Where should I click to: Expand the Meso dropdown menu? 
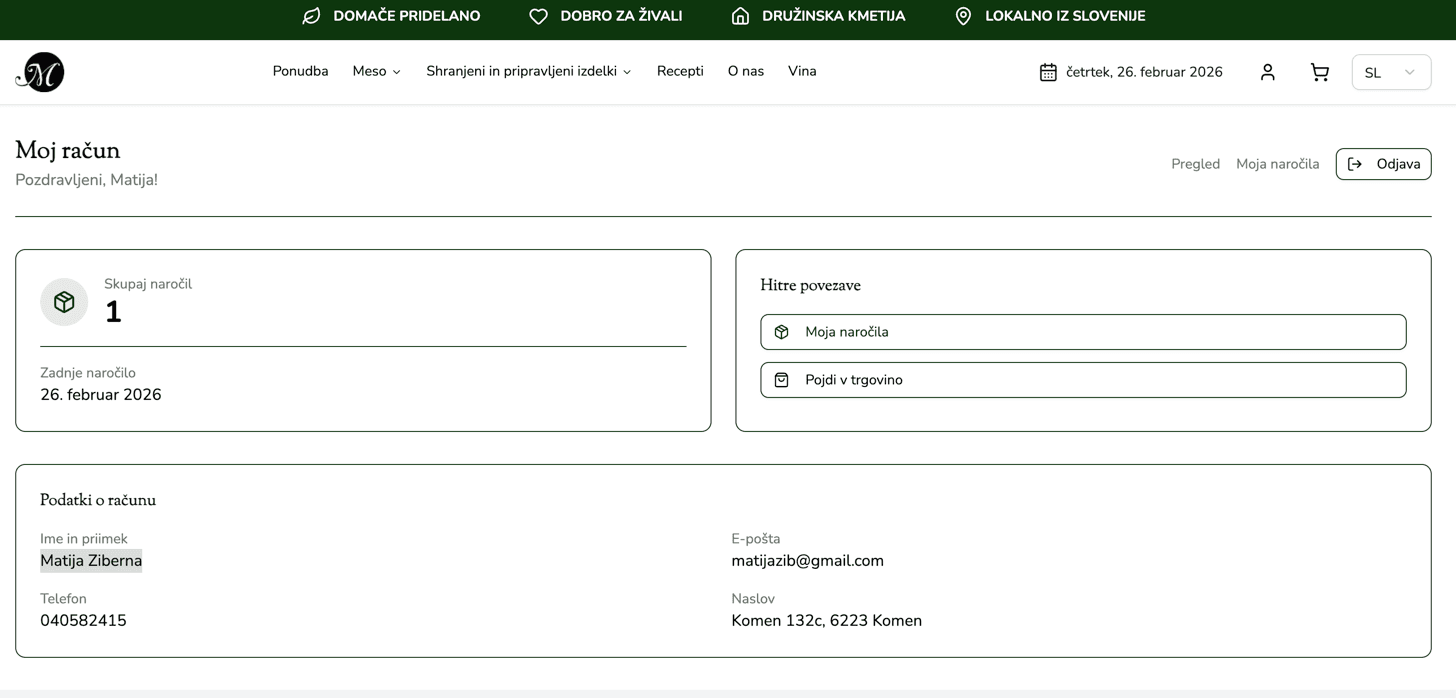click(376, 72)
